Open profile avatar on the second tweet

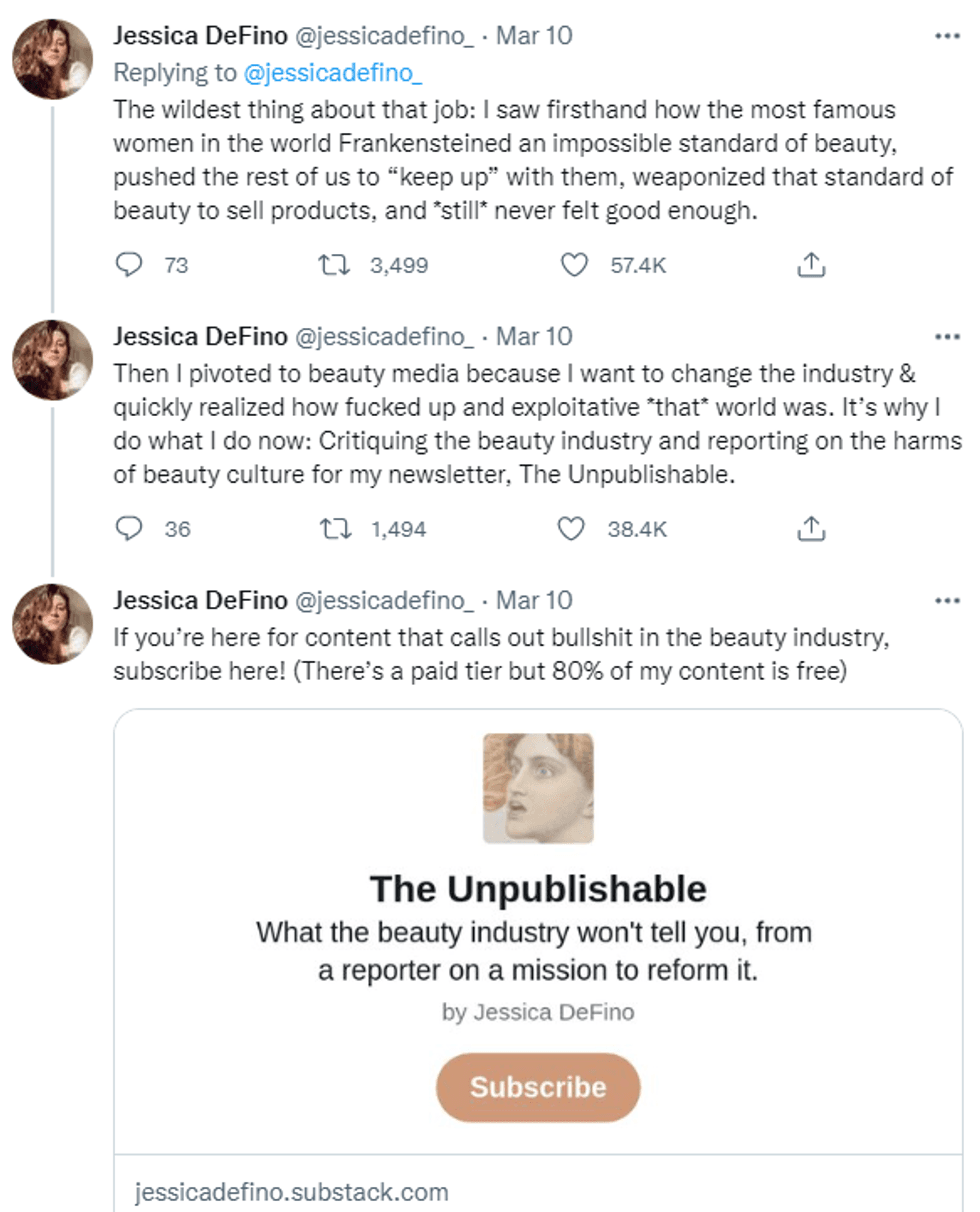pyautogui.click(x=52, y=359)
